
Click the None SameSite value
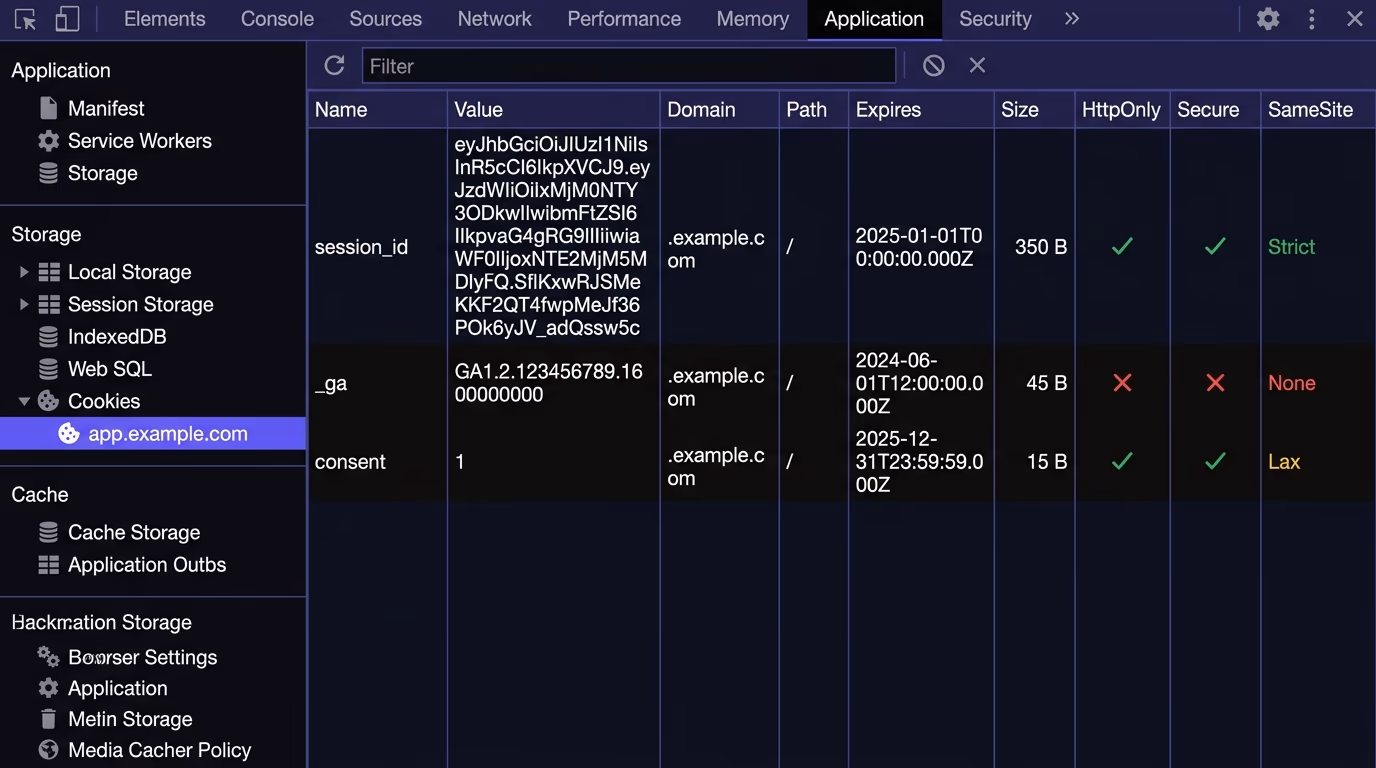(x=1291, y=383)
